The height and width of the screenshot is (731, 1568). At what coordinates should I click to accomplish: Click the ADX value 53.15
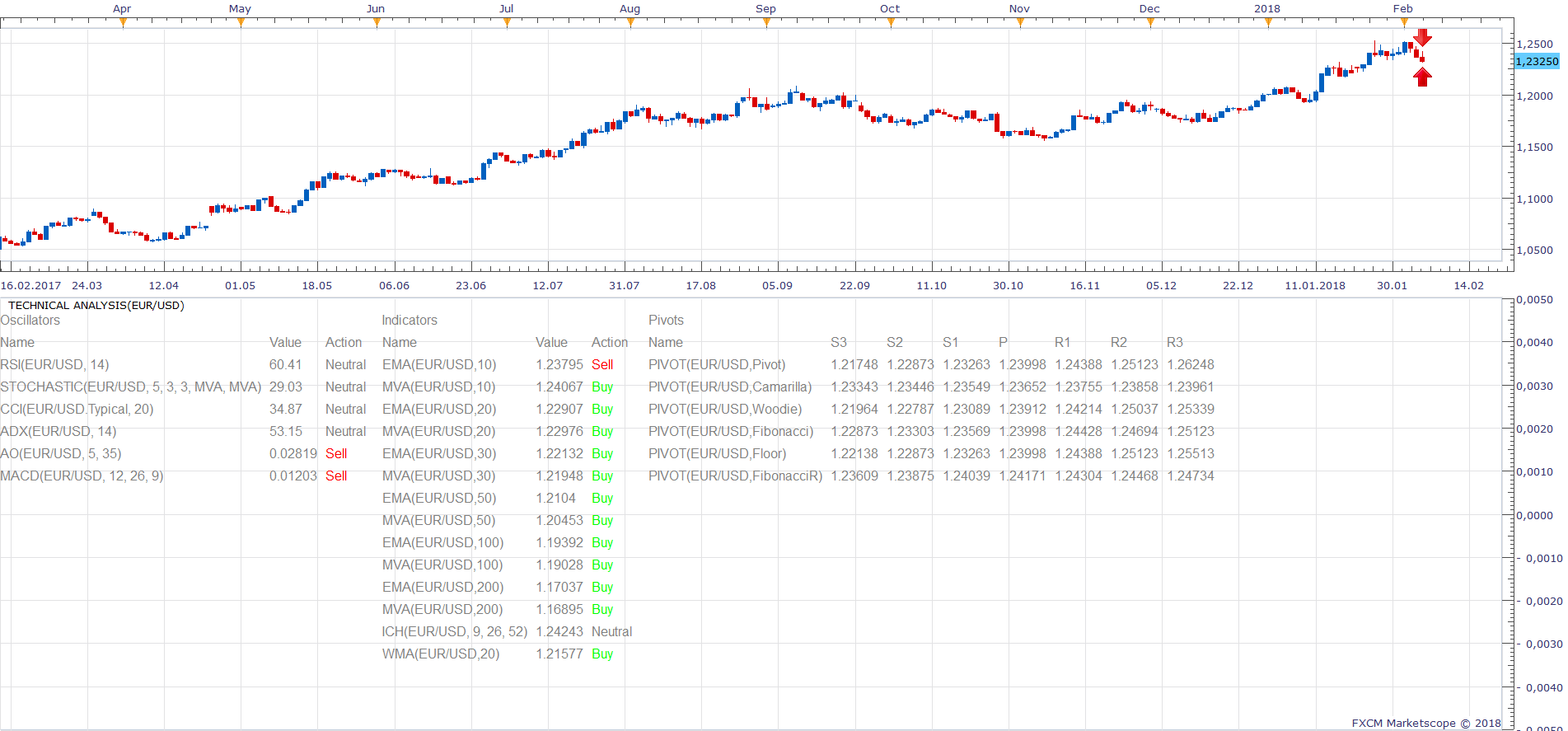pos(286,431)
